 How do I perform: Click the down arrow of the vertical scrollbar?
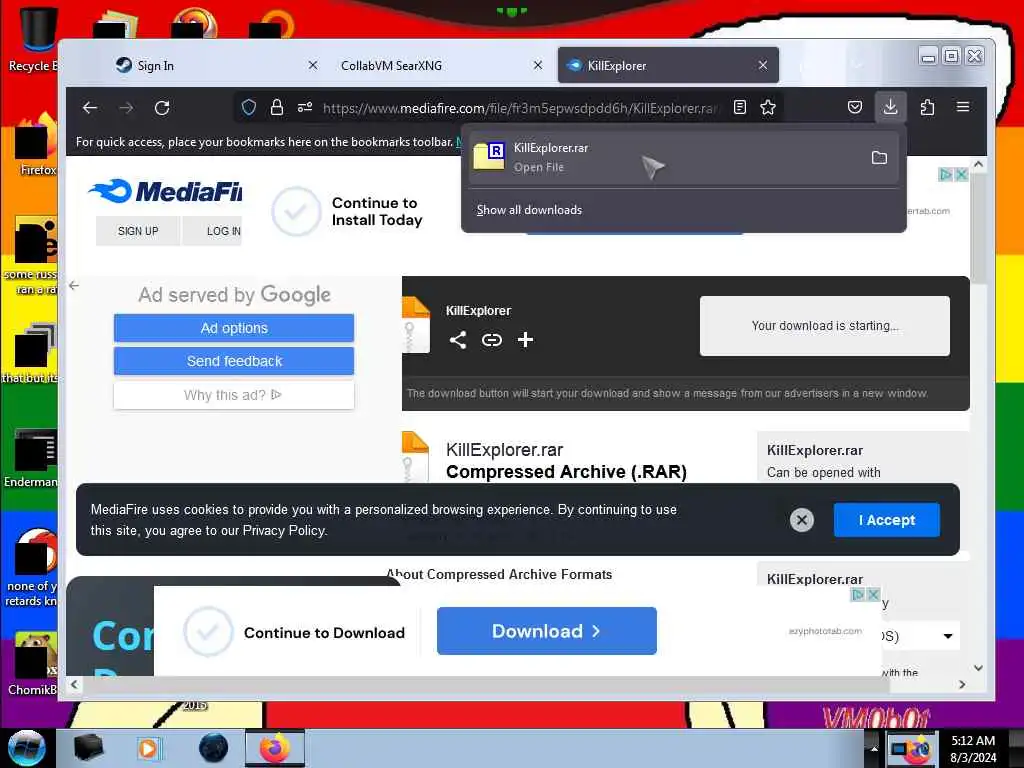(978, 667)
